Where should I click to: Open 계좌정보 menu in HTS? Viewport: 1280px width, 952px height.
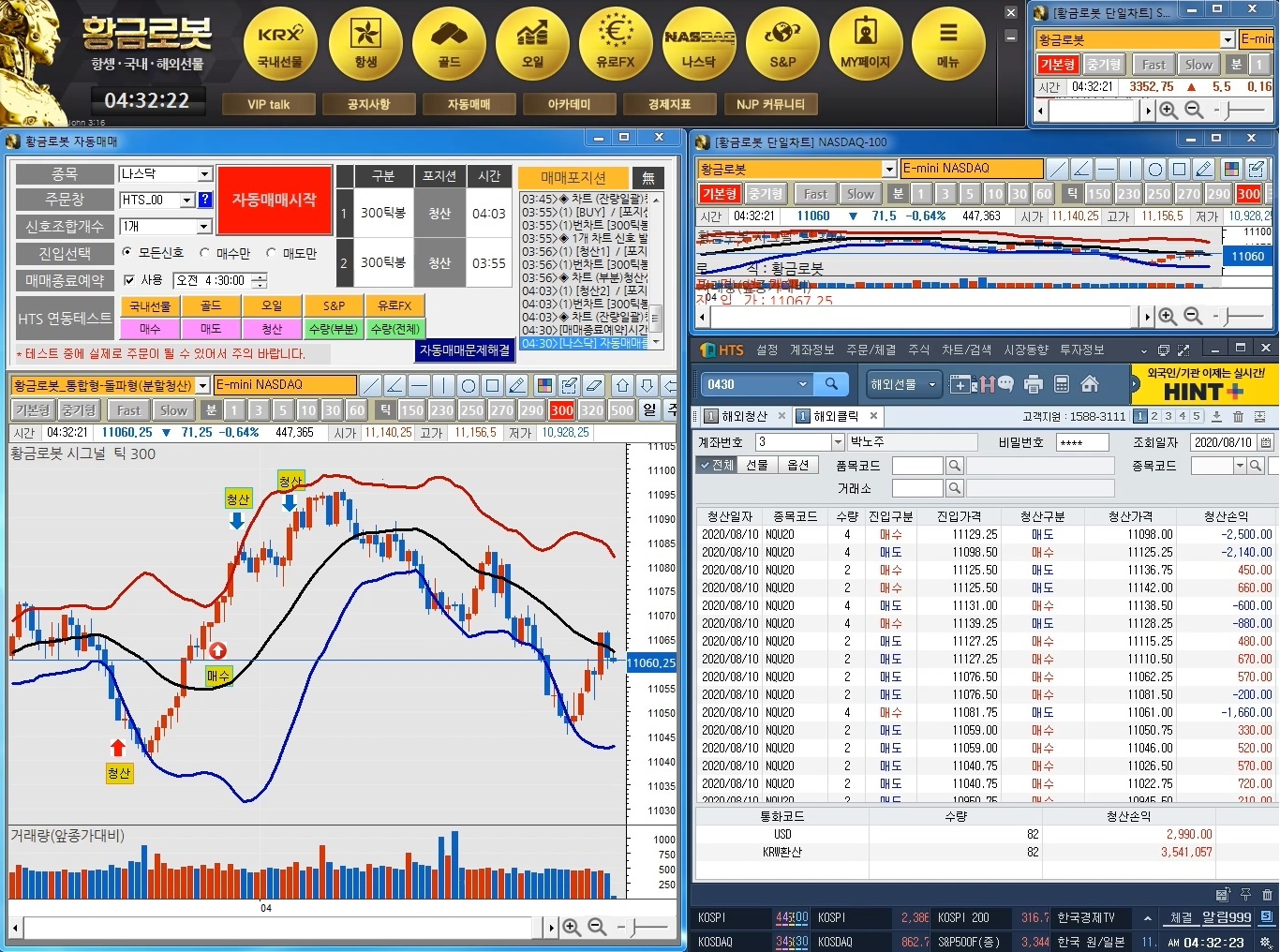[811, 350]
